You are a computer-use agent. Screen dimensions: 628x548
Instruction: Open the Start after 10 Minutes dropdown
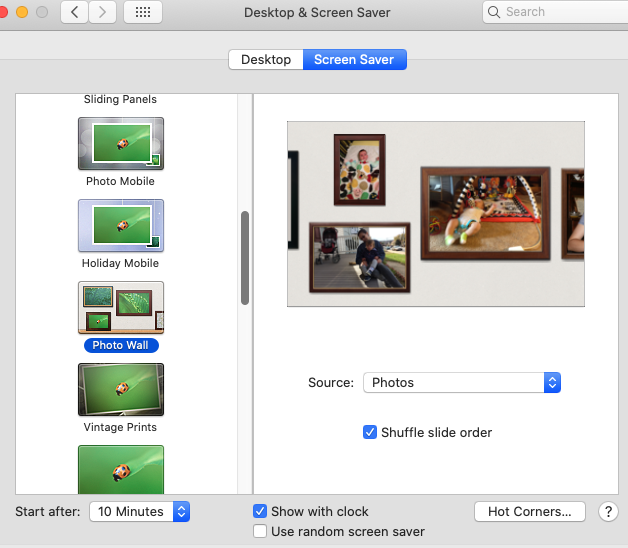click(139, 512)
